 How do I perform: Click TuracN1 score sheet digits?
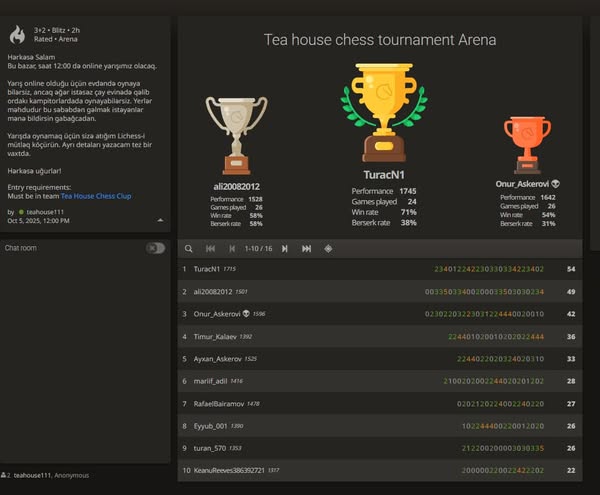point(489,269)
